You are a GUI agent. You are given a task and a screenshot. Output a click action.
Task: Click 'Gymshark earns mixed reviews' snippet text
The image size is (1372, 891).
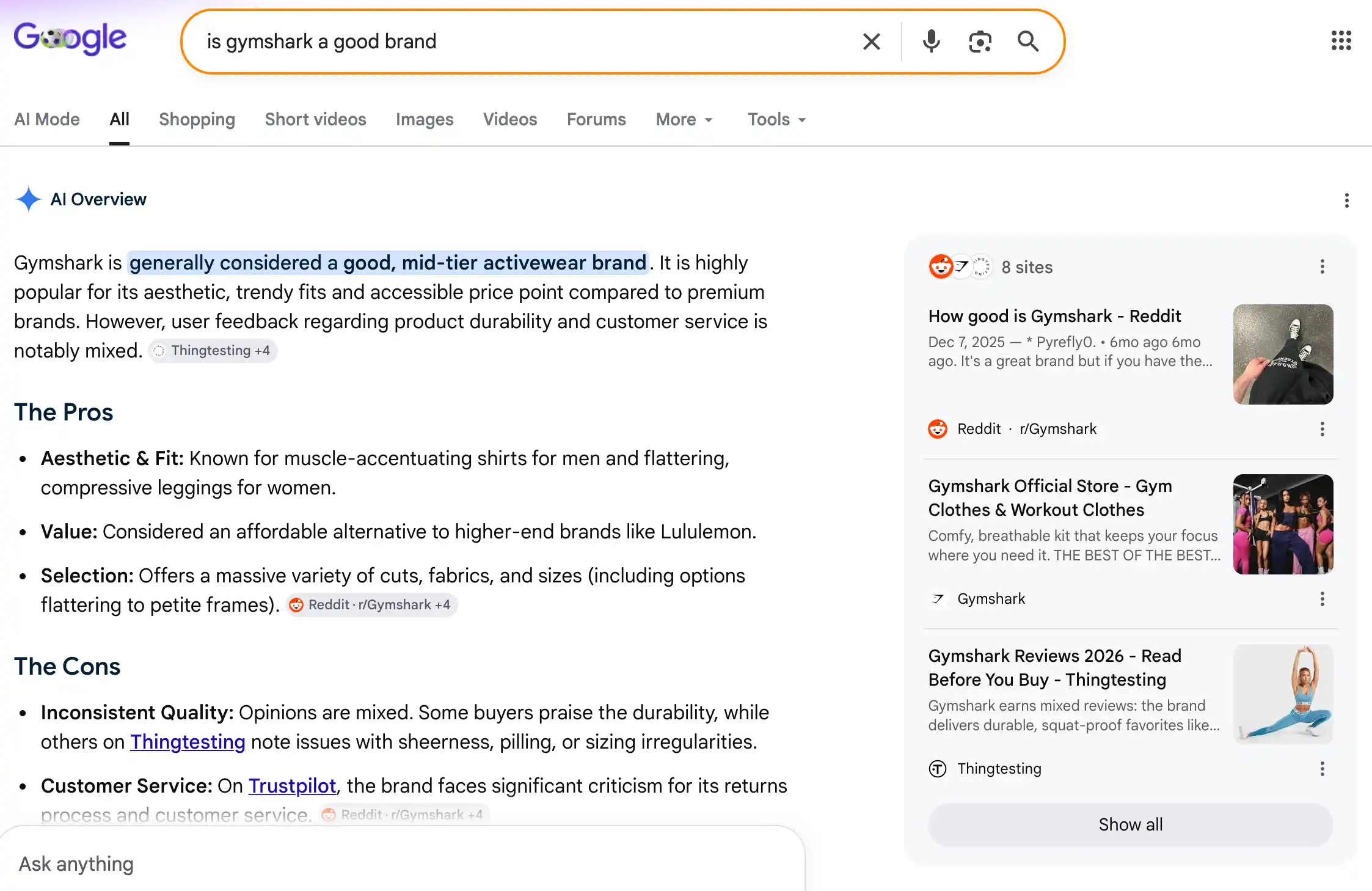click(x=1074, y=716)
